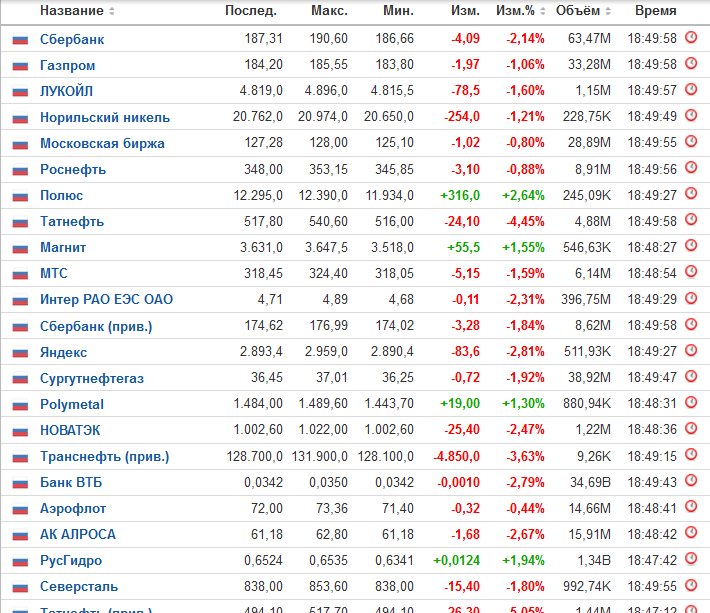Click sort arrows next to Объём header
The height and width of the screenshot is (613, 710).
click(608, 11)
